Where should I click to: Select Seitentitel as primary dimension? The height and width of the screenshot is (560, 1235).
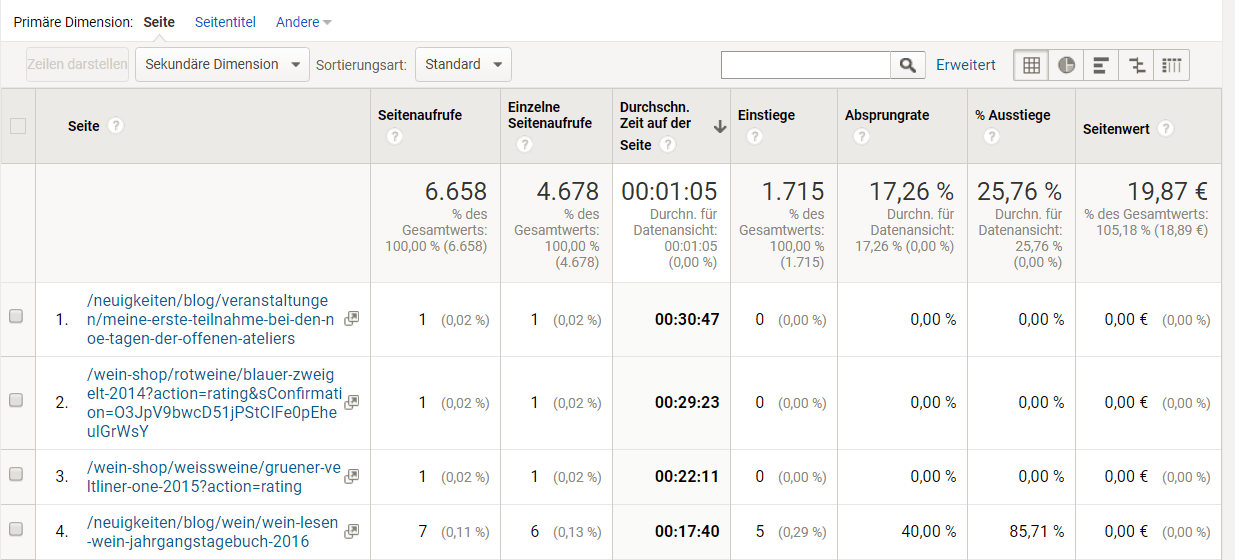tap(225, 22)
